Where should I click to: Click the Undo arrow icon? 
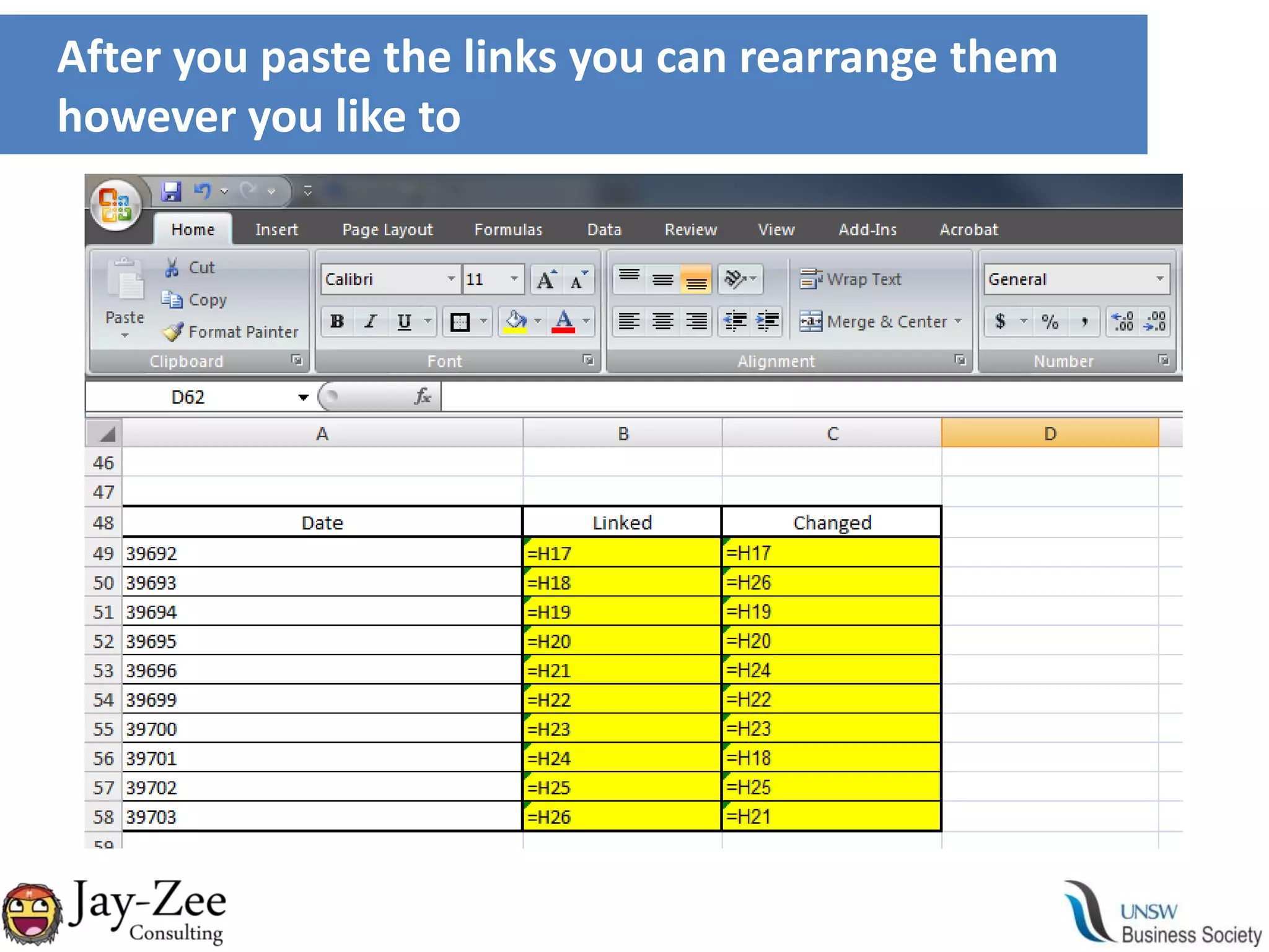click(203, 191)
